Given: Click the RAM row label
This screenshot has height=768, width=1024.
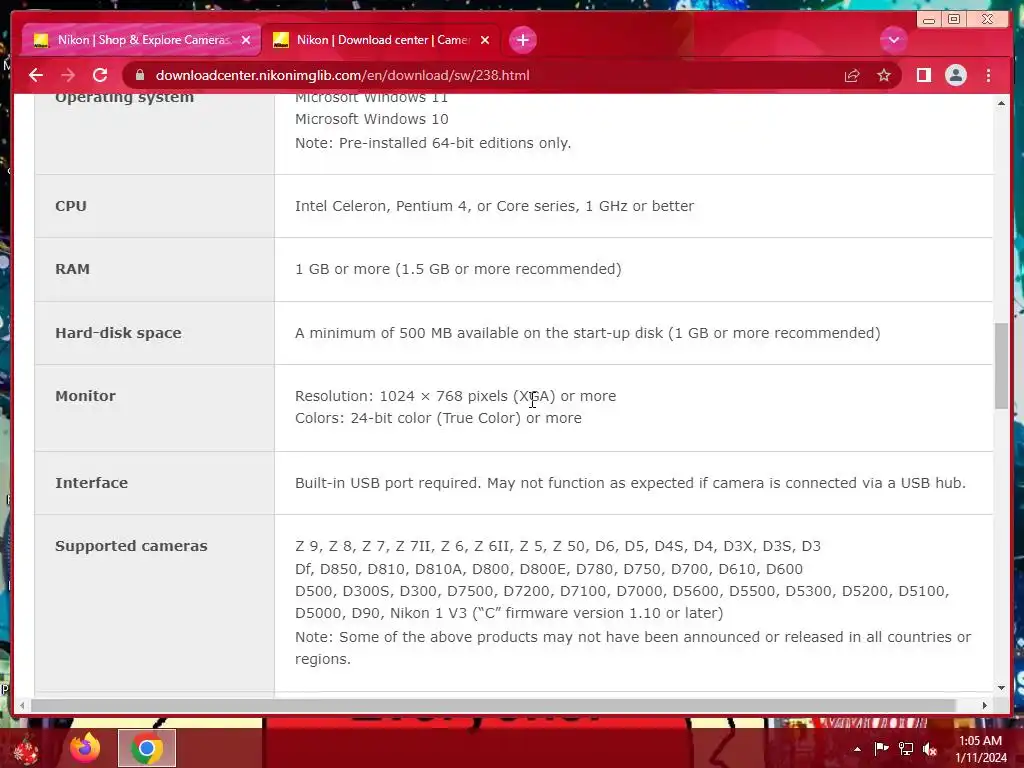Looking at the screenshot, I should coord(72,269).
